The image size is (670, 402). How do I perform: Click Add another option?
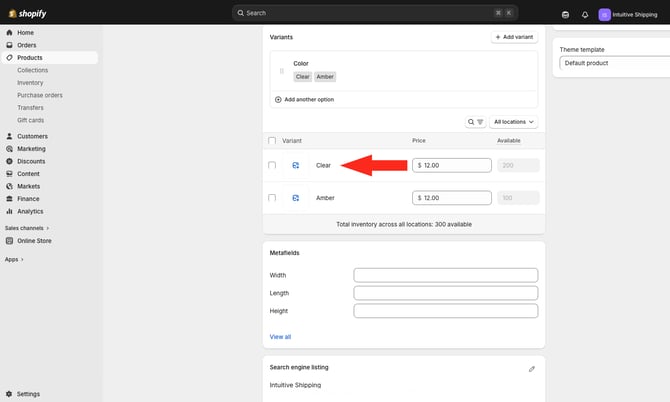tap(305, 100)
